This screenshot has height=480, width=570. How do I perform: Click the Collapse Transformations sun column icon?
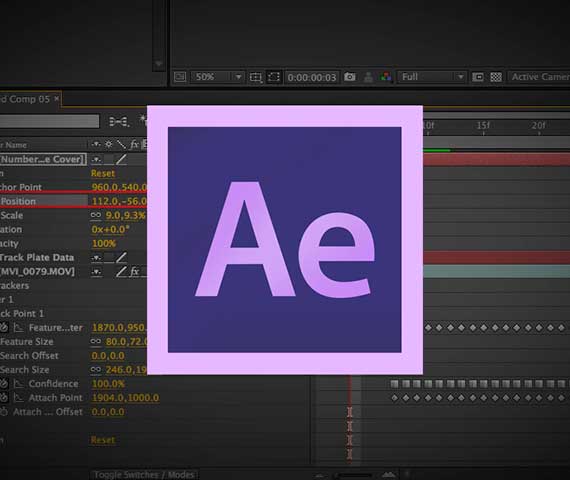(x=109, y=144)
